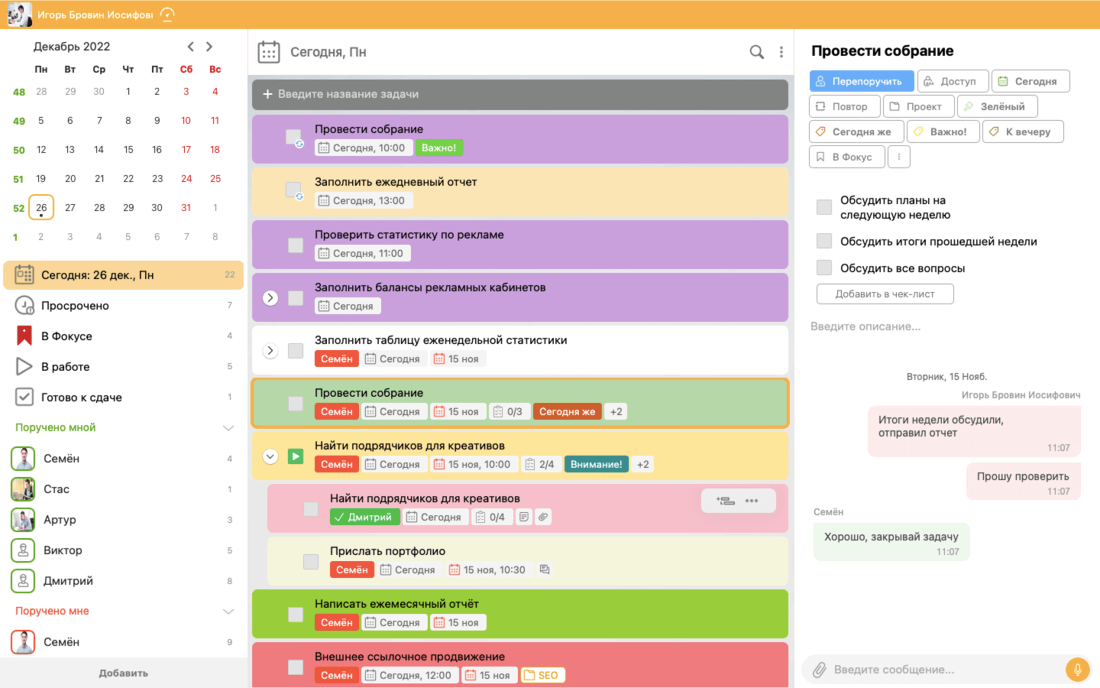Click the checklist counter '2/4' badge
The image size is (1100, 688).
pos(540,464)
